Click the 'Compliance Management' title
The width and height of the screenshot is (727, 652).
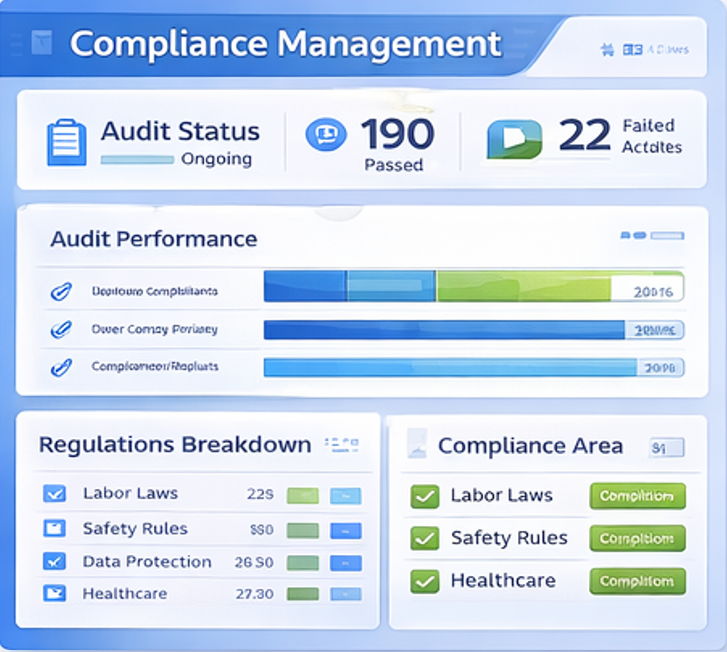coord(286,45)
